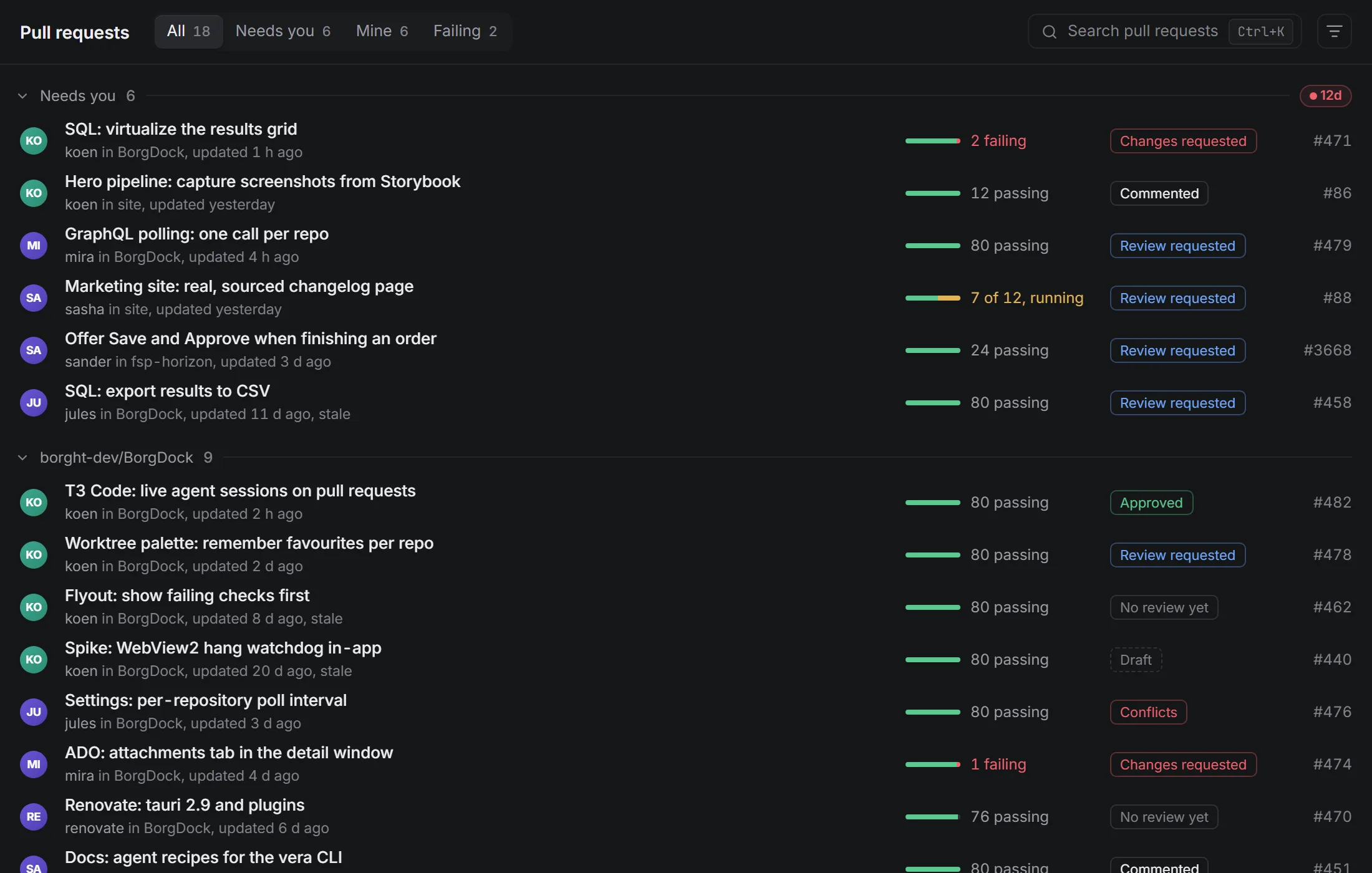
Task: Collapse the borght-dev/BorgDock section
Action: click(x=22, y=458)
